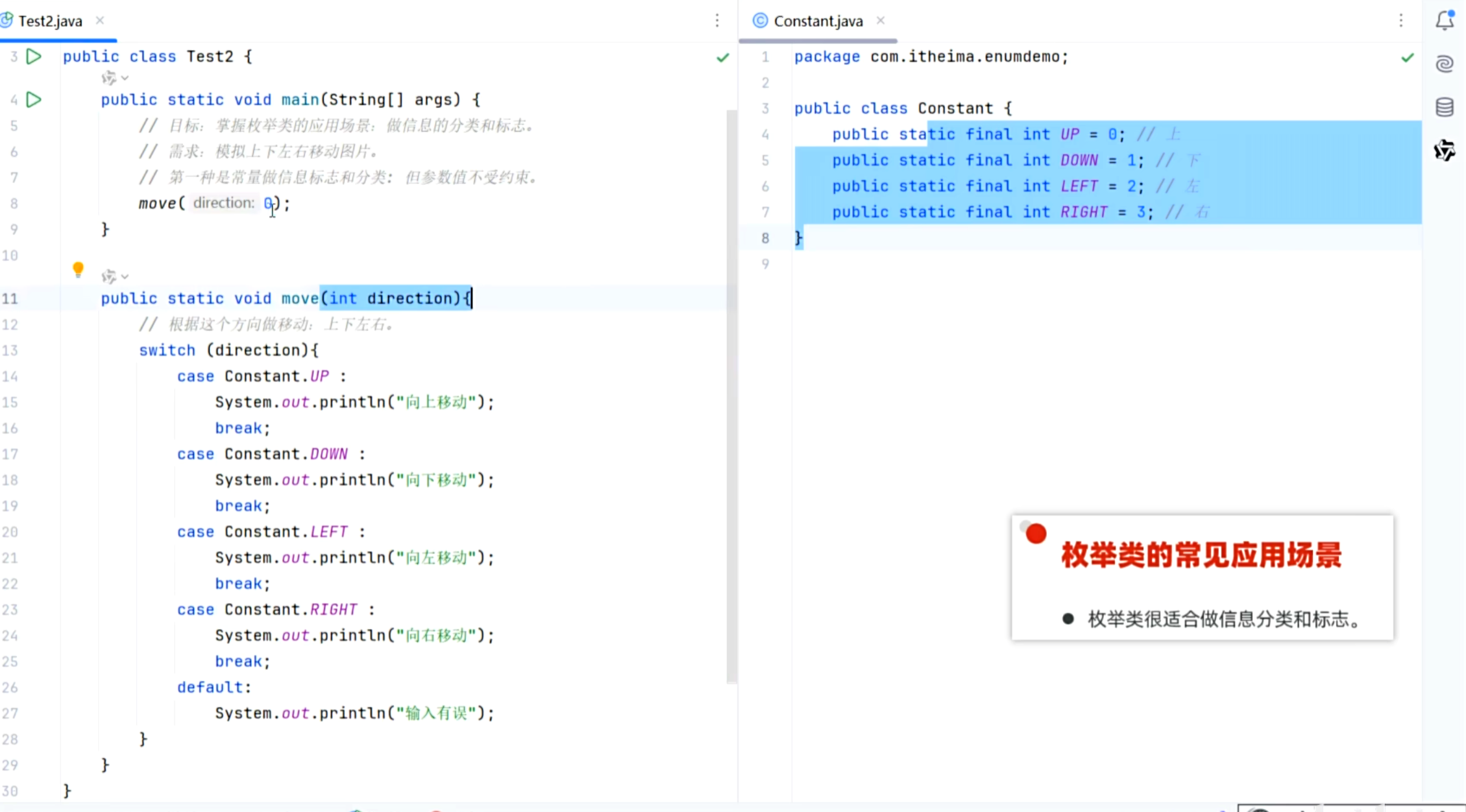Click the UP = 0 constant declaration

pos(979,134)
